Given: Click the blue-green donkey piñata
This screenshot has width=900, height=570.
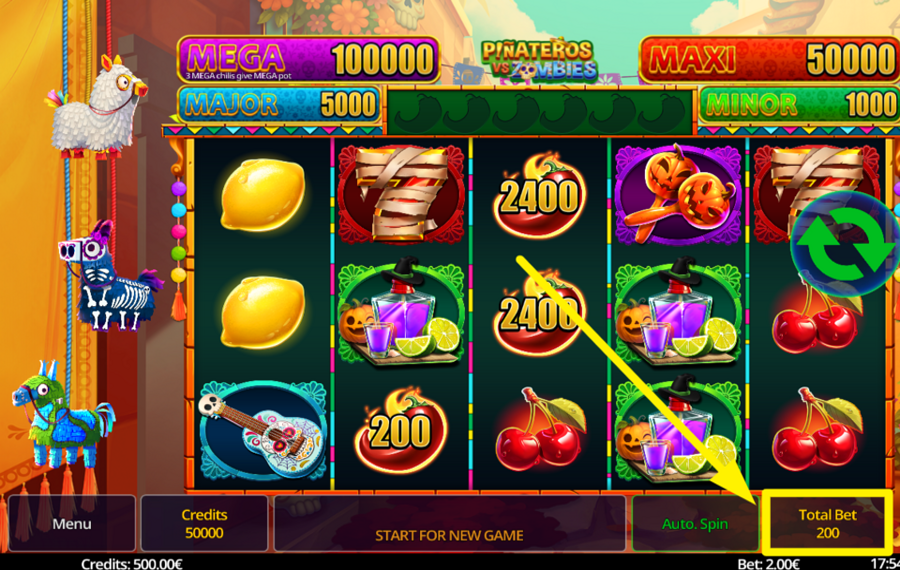Looking at the screenshot, I should pyautogui.click(x=62, y=415).
